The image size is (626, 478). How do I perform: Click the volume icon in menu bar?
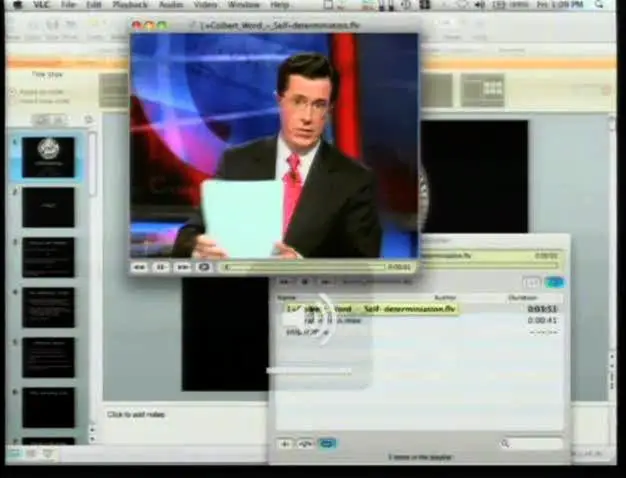480,5
